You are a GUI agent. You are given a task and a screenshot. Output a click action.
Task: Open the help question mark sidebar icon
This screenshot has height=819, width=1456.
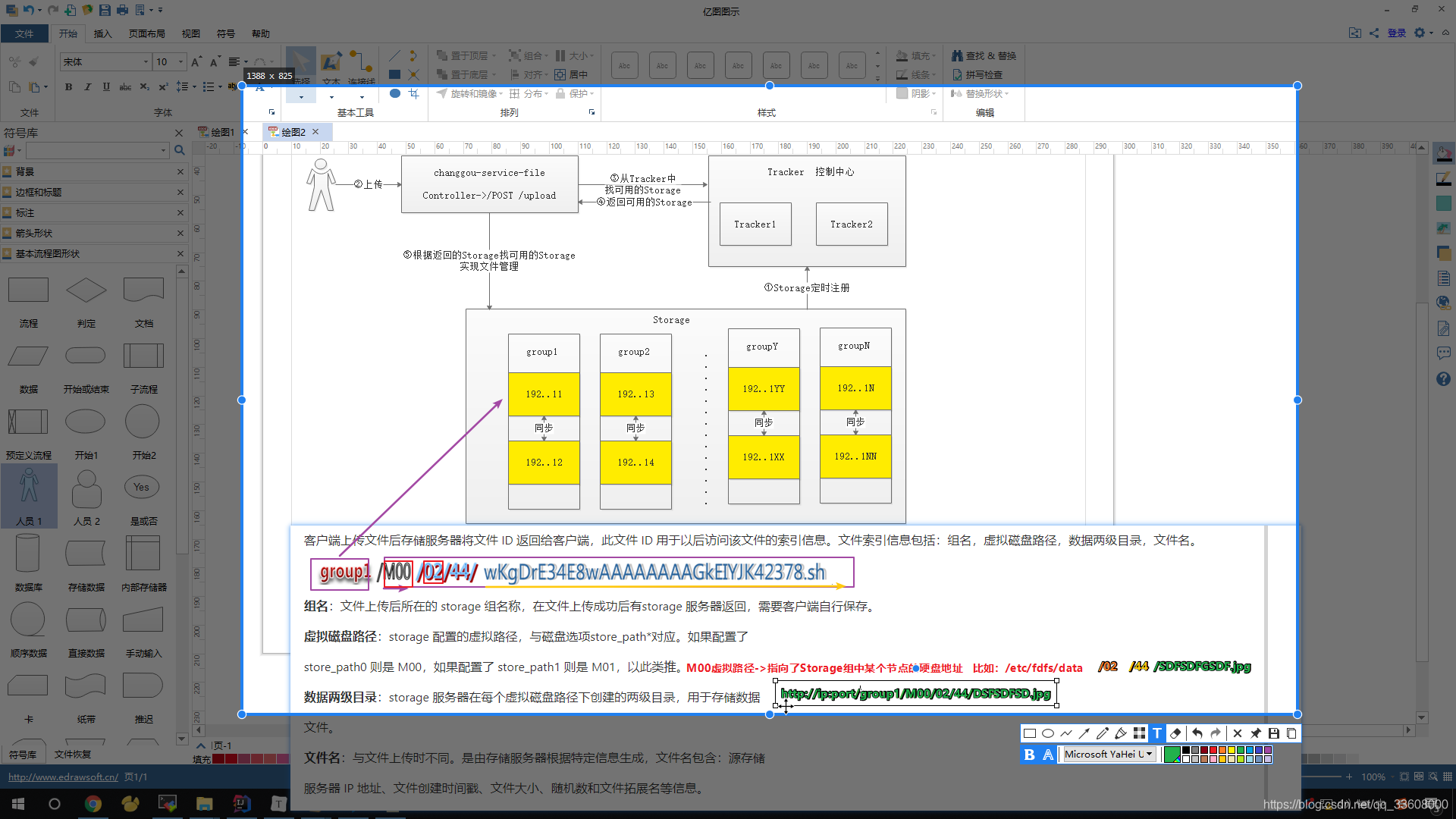tap(1443, 378)
